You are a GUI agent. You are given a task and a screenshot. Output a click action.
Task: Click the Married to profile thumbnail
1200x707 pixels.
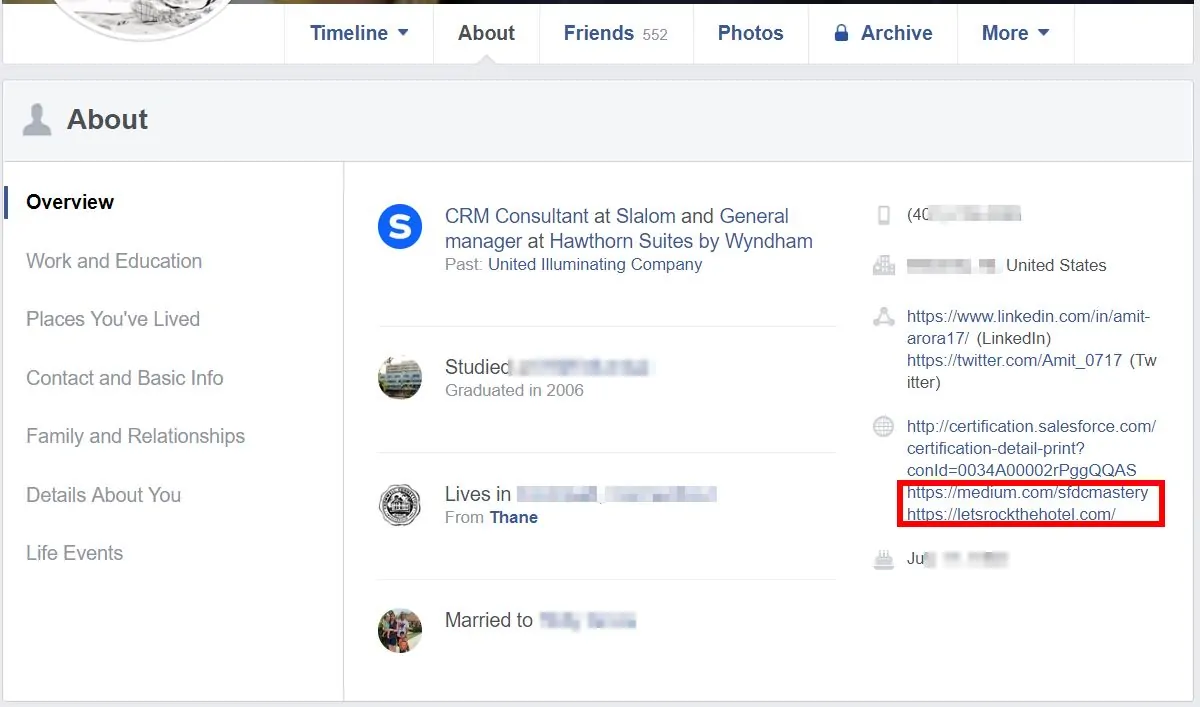click(400, 630)
